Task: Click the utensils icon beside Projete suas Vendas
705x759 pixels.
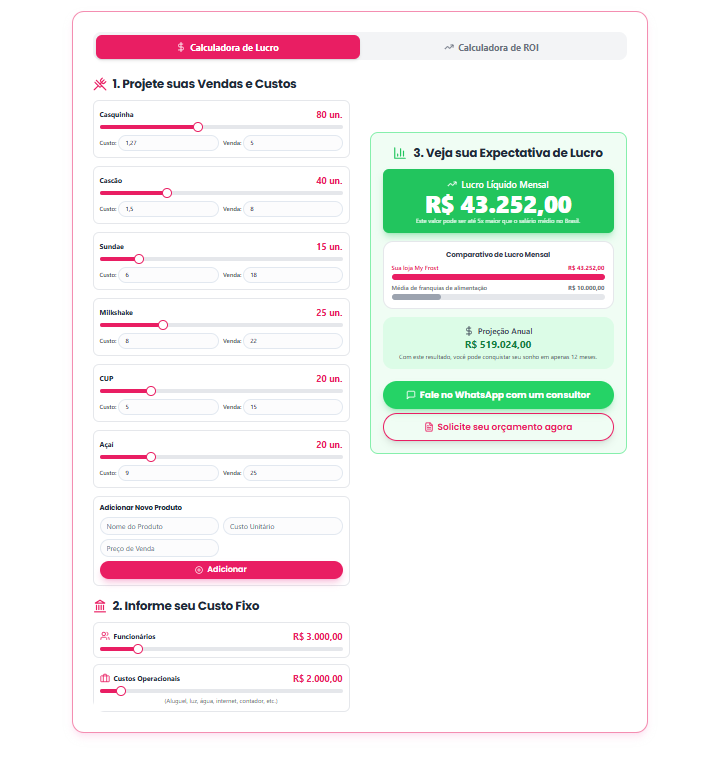Action: pos(100,84)
